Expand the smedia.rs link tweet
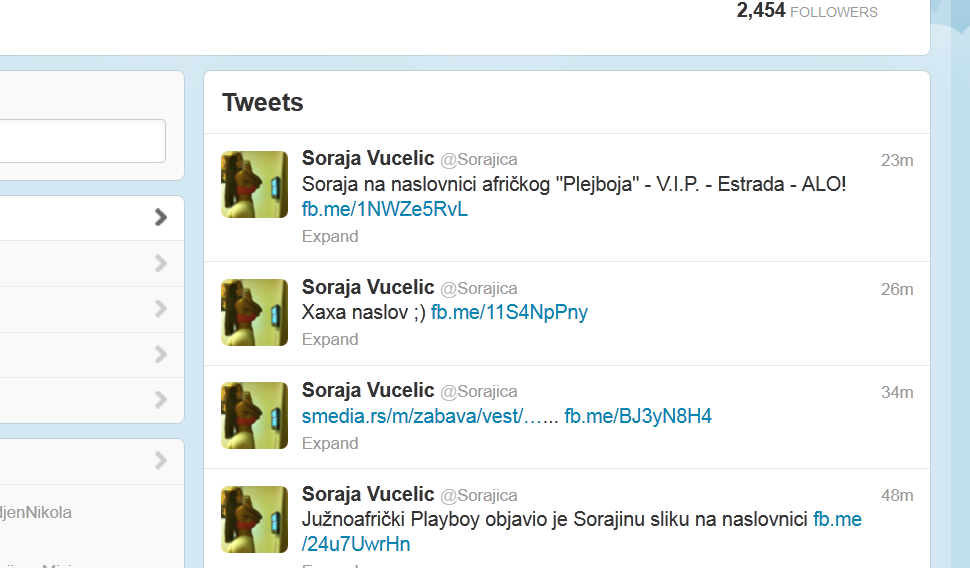The image size is (970, 568). pos(330,443)
